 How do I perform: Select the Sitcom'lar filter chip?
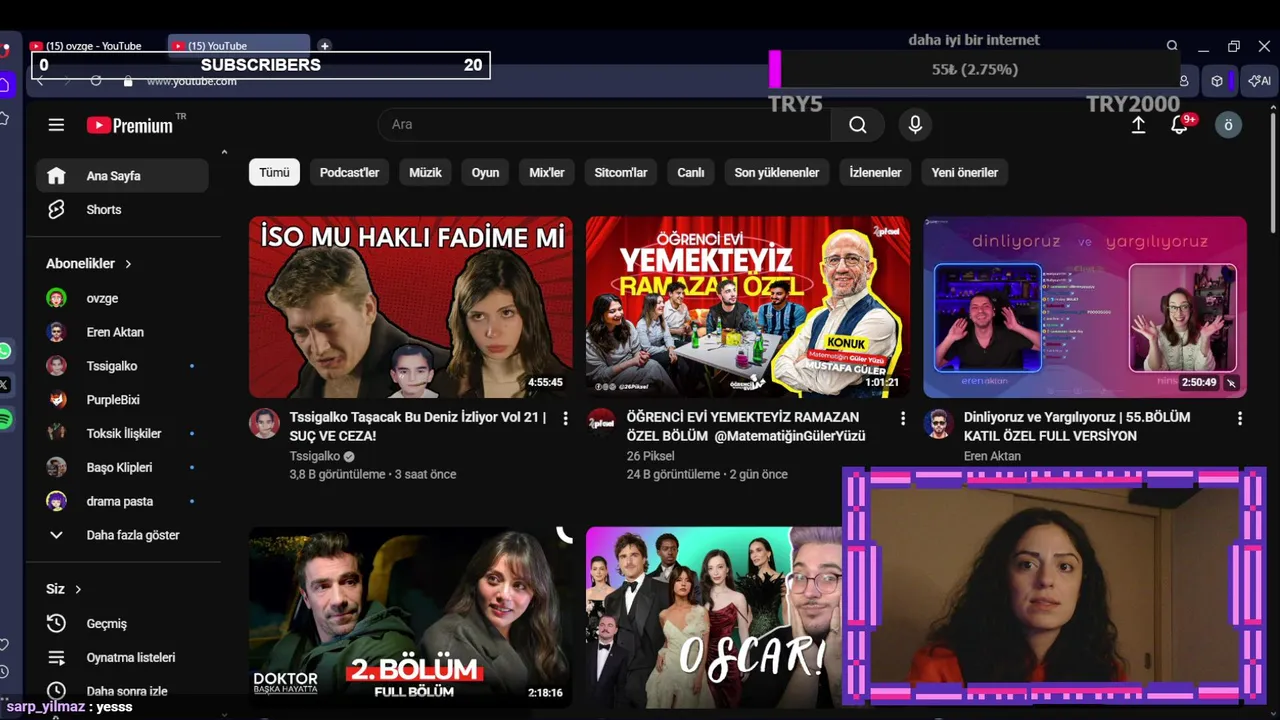tap(621, 173)
